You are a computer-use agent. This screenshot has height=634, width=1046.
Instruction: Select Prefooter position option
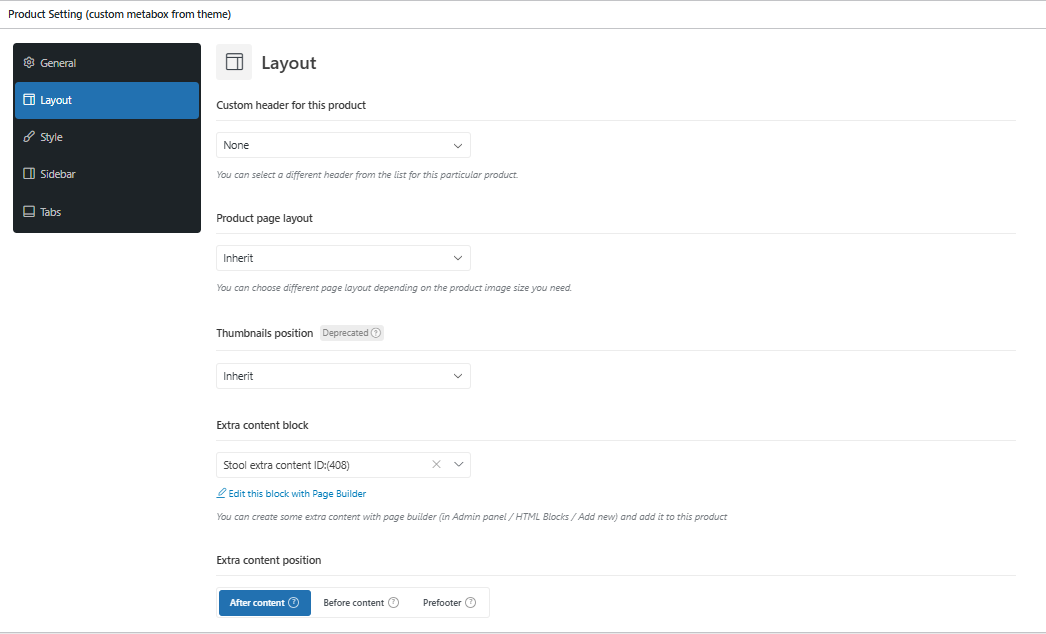click(442, 603)
